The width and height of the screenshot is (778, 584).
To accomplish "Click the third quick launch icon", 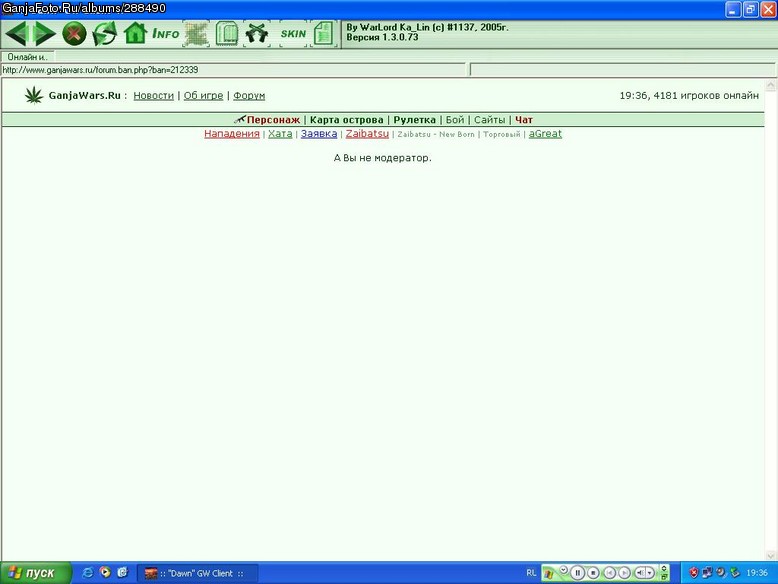I will click(x=123, y=573).
